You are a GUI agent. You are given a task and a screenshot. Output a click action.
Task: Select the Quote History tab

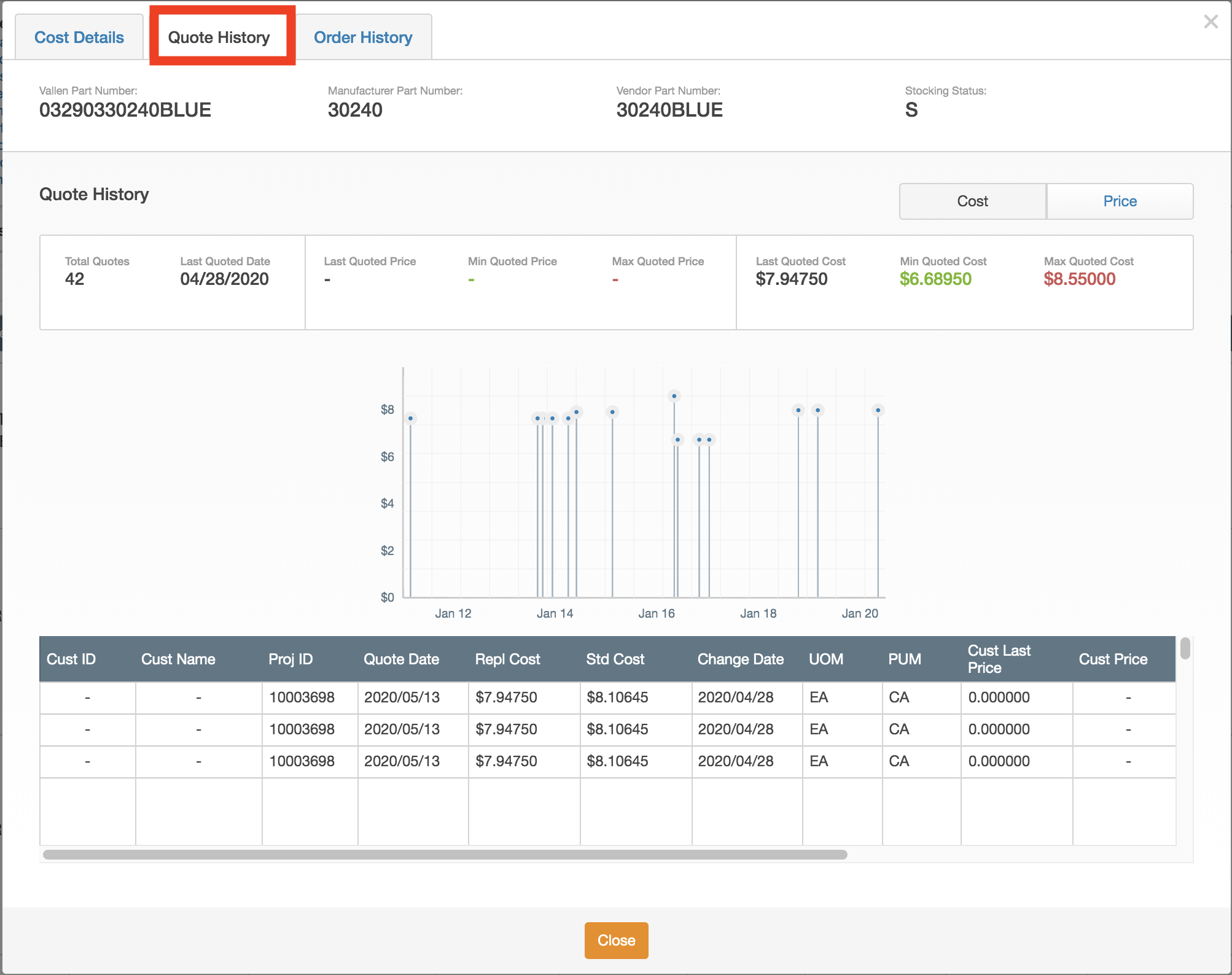point(219,37)
